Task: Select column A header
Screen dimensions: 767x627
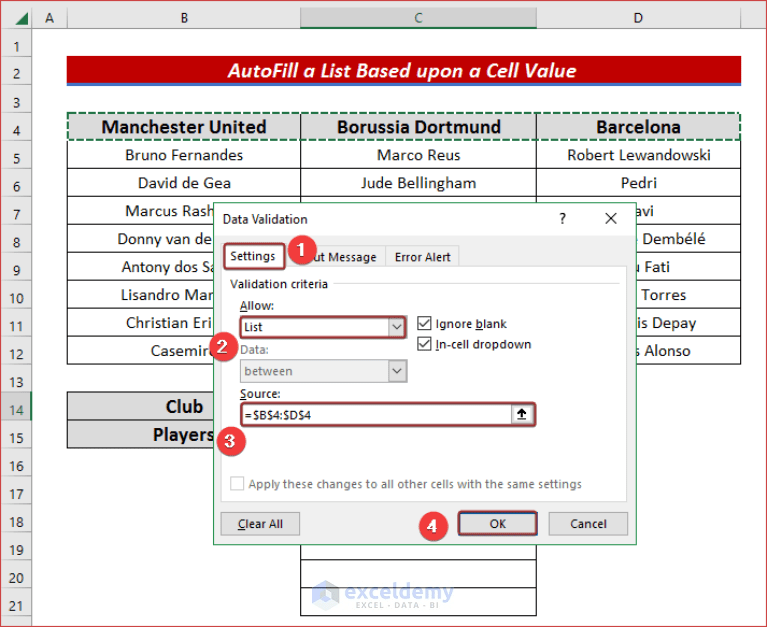Action: pyautogui.click(x=49, y=18)
